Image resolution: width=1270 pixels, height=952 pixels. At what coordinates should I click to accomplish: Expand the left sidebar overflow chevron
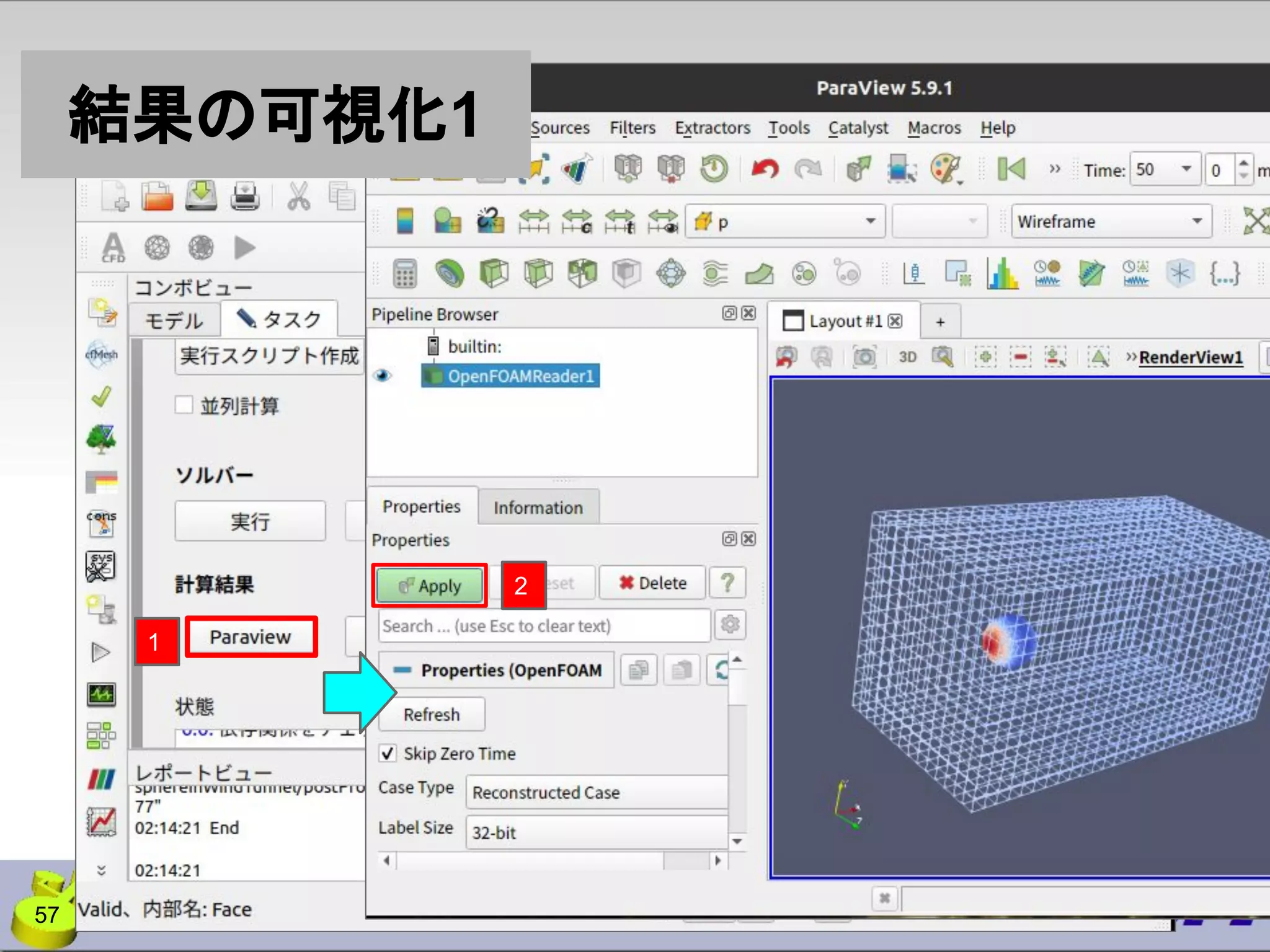(x=101, y=871)
